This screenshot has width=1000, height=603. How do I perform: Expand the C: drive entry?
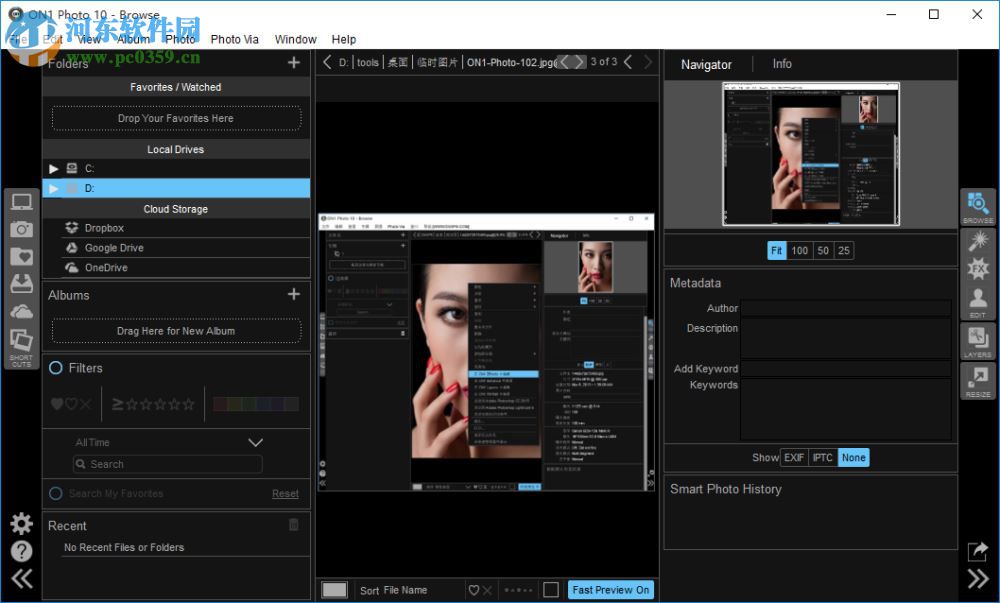(x=54, y=167)
